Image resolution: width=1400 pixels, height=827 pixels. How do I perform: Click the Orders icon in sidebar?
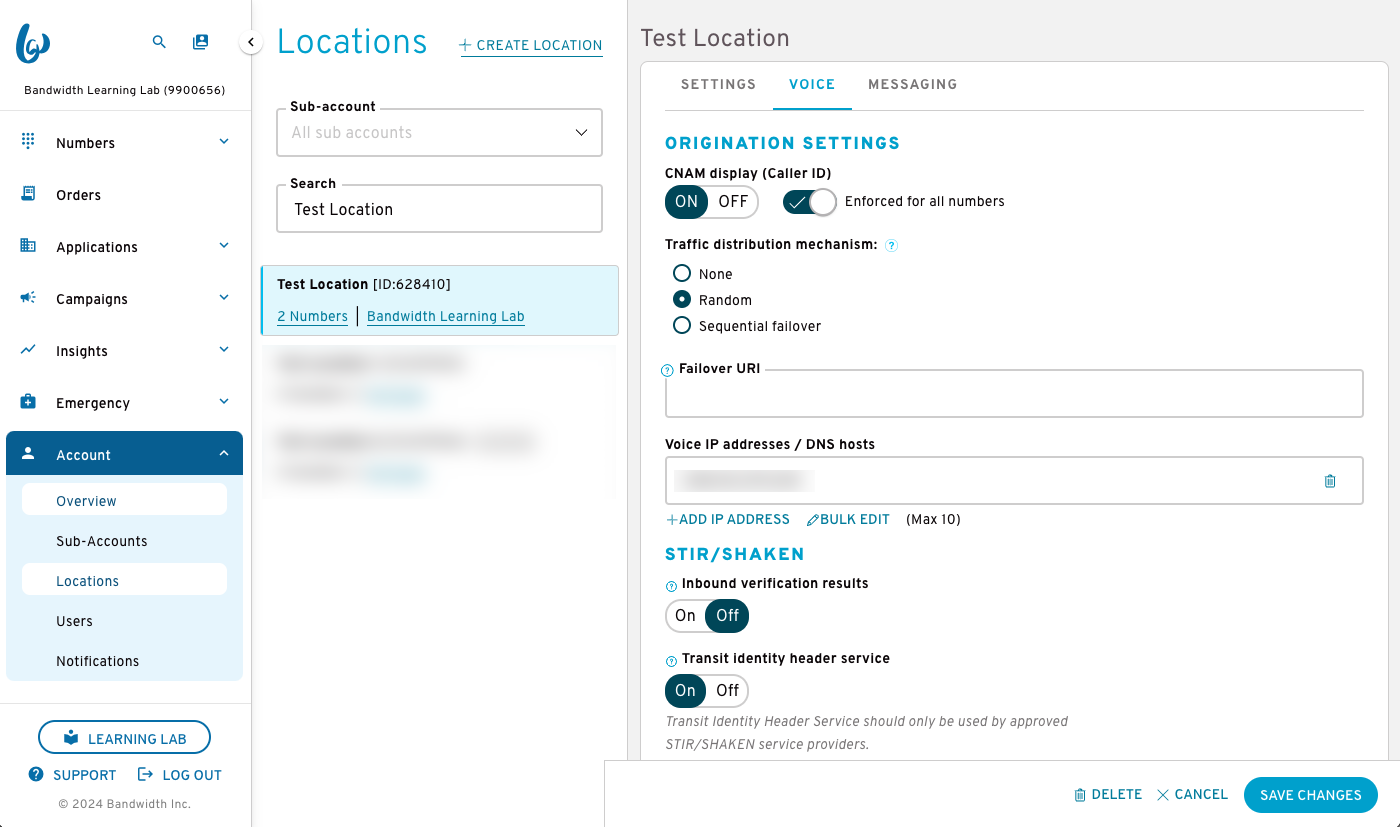pos(28,194)
